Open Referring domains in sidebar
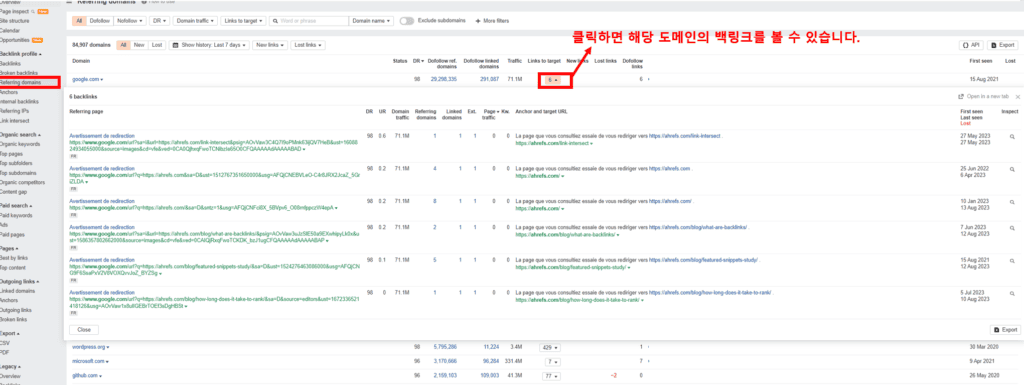 20,83
